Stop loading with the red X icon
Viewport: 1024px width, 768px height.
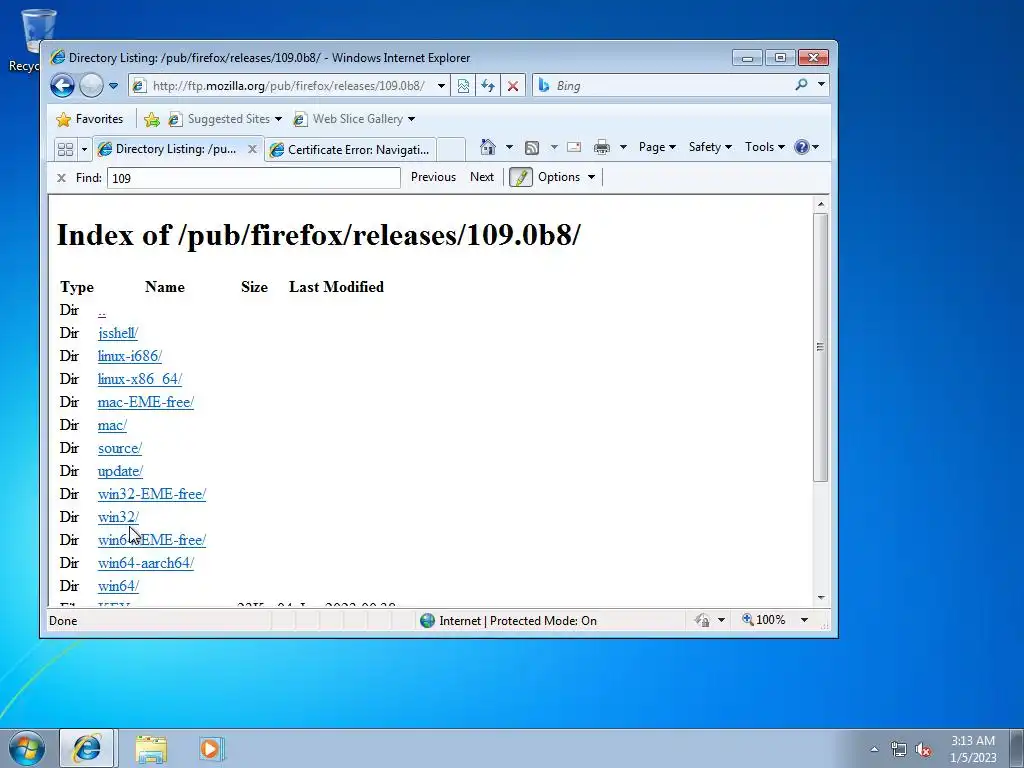click(513, 86)
